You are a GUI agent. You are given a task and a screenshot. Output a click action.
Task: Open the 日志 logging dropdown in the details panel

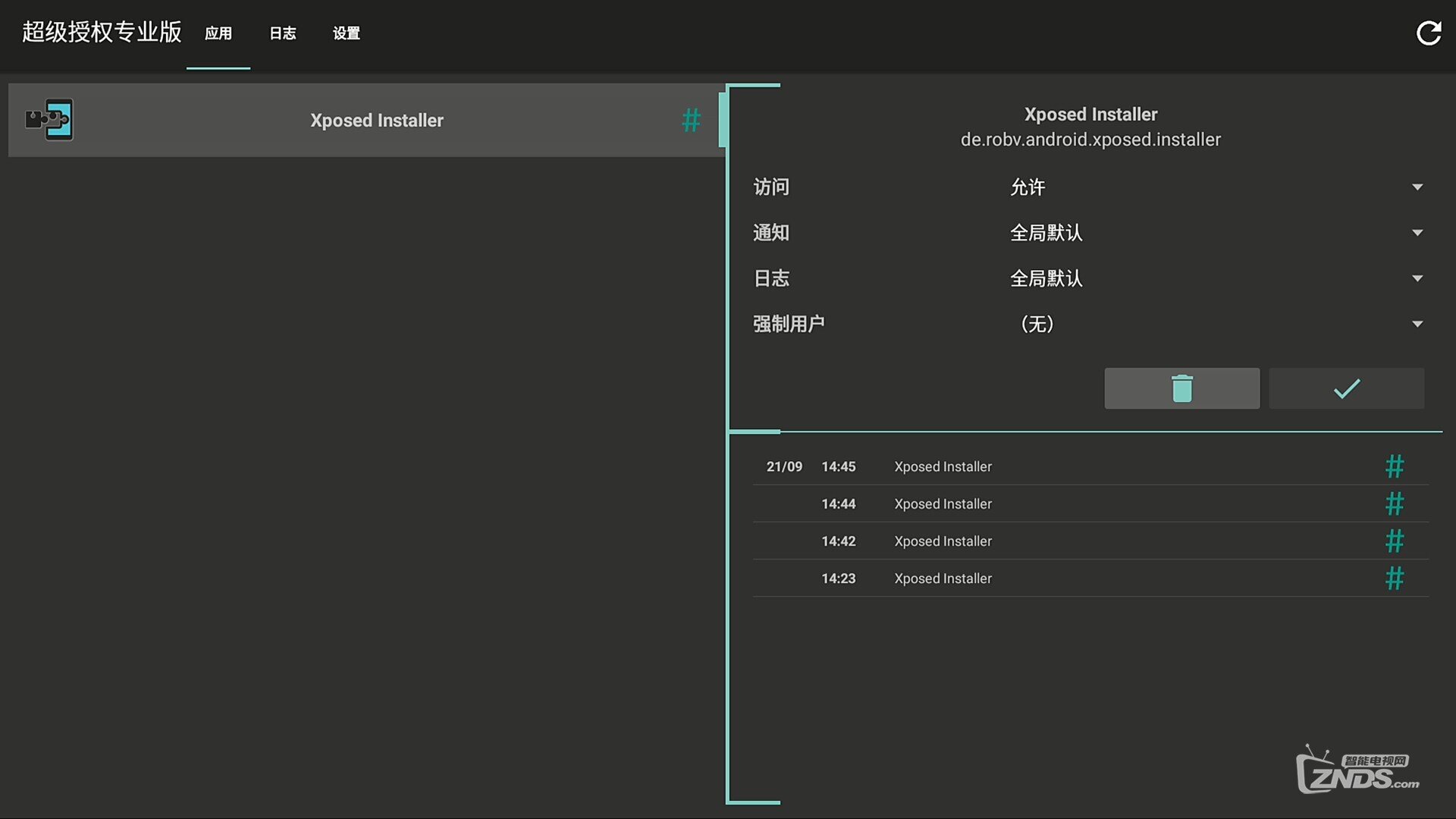(x=1216, y=278)
